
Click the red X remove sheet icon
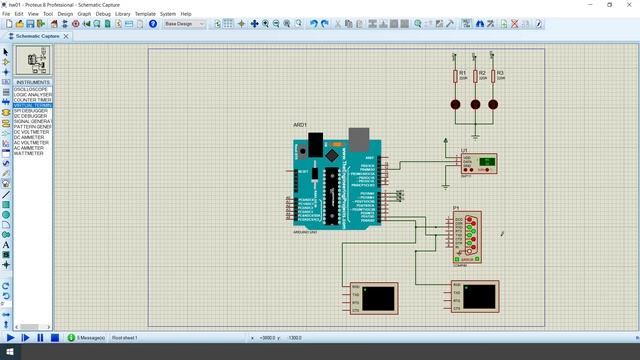coord(515,24)
